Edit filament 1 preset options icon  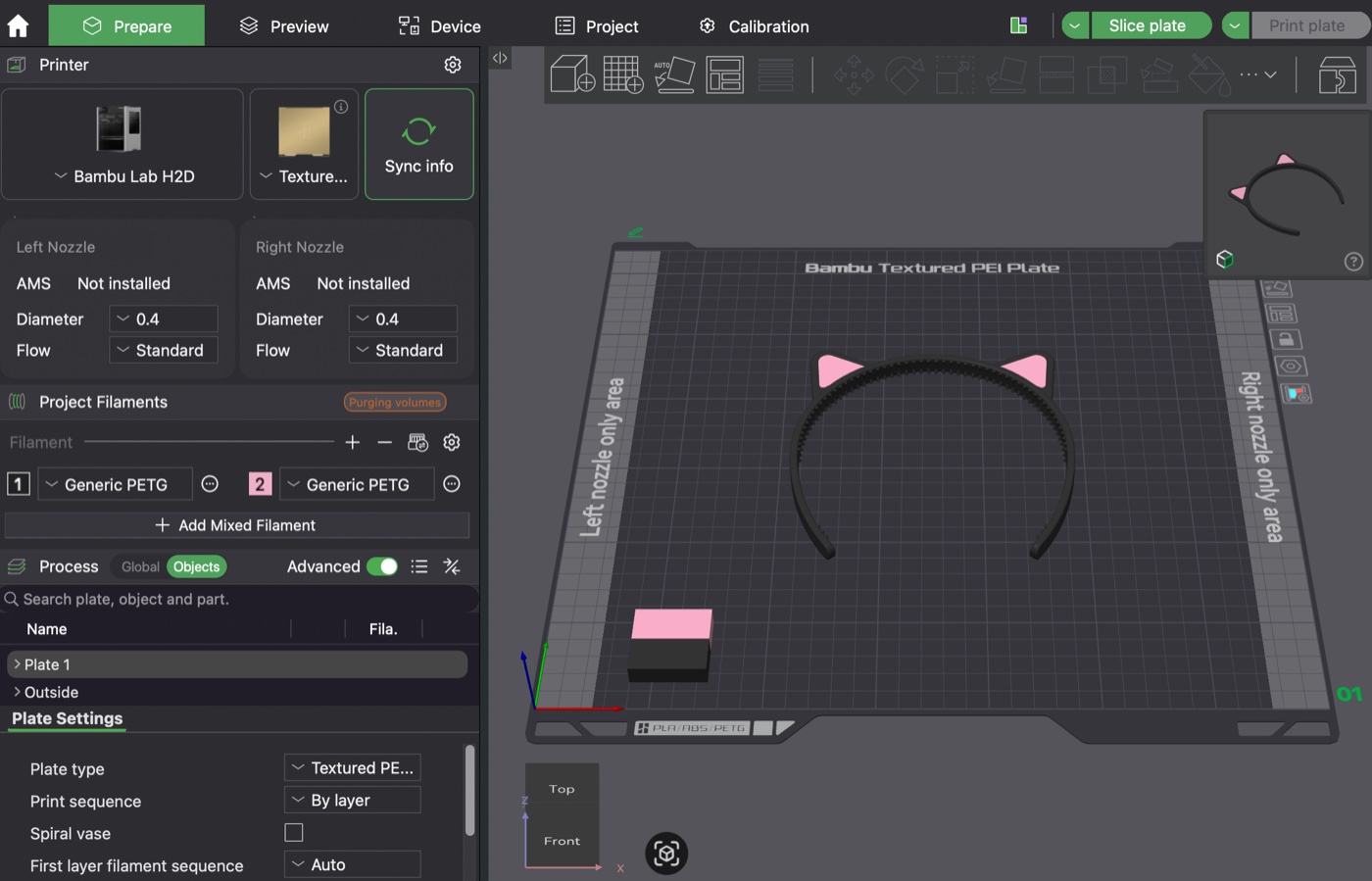(x=210, y=484)
